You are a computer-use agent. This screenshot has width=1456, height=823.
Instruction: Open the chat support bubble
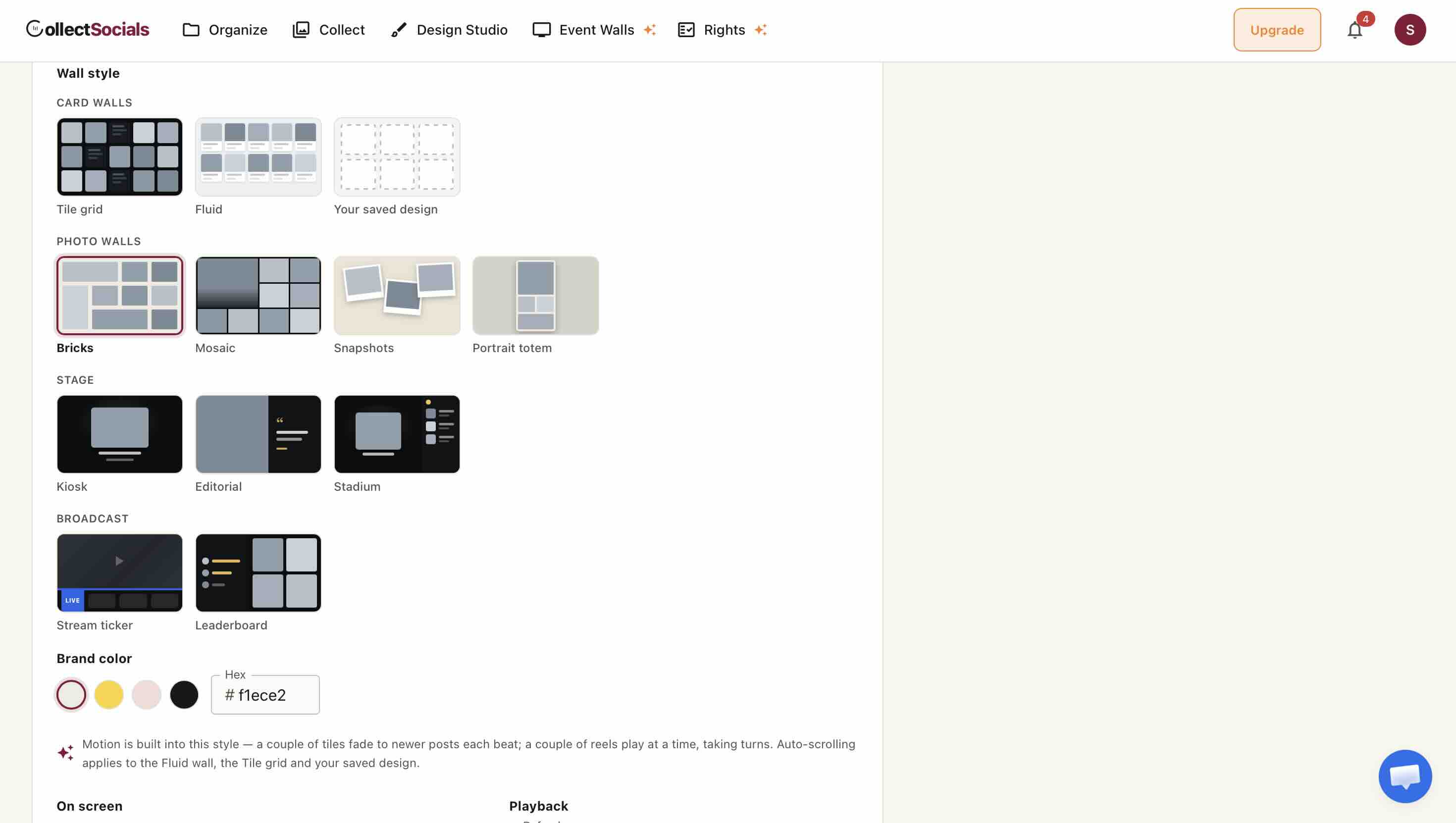tap(1405, 776)
